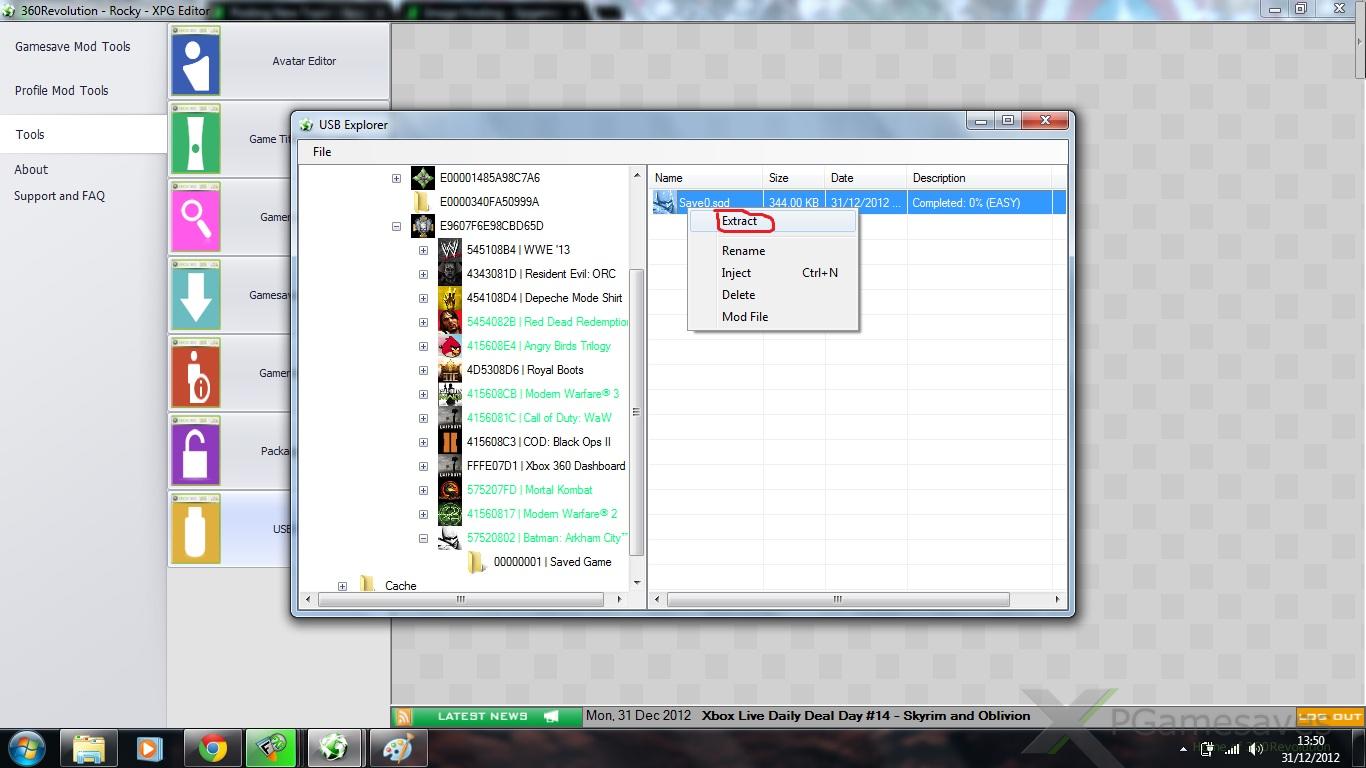Click the RSS feed icon near Latest News
Screen dimensions: 1366x768
pyautogui.click(x=403, y=716)
